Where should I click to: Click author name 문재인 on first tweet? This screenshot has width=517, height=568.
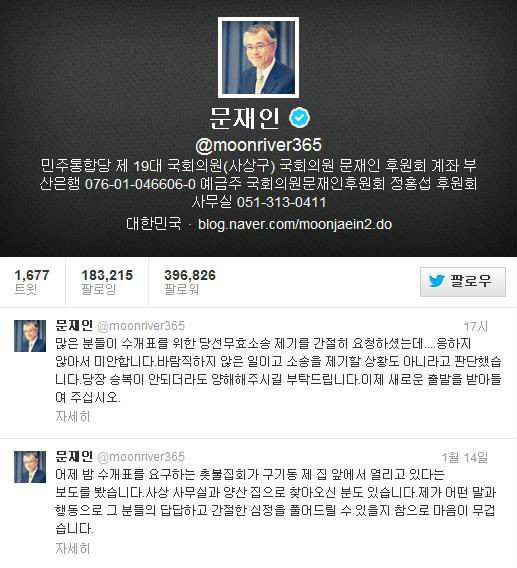click(x=74, y=325)
